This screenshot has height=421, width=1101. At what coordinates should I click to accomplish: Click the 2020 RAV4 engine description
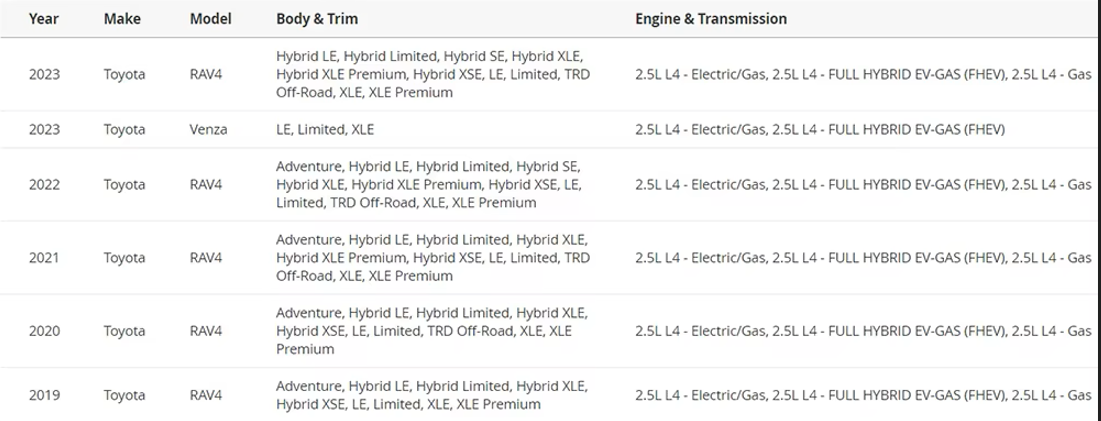tap(863, 330)
